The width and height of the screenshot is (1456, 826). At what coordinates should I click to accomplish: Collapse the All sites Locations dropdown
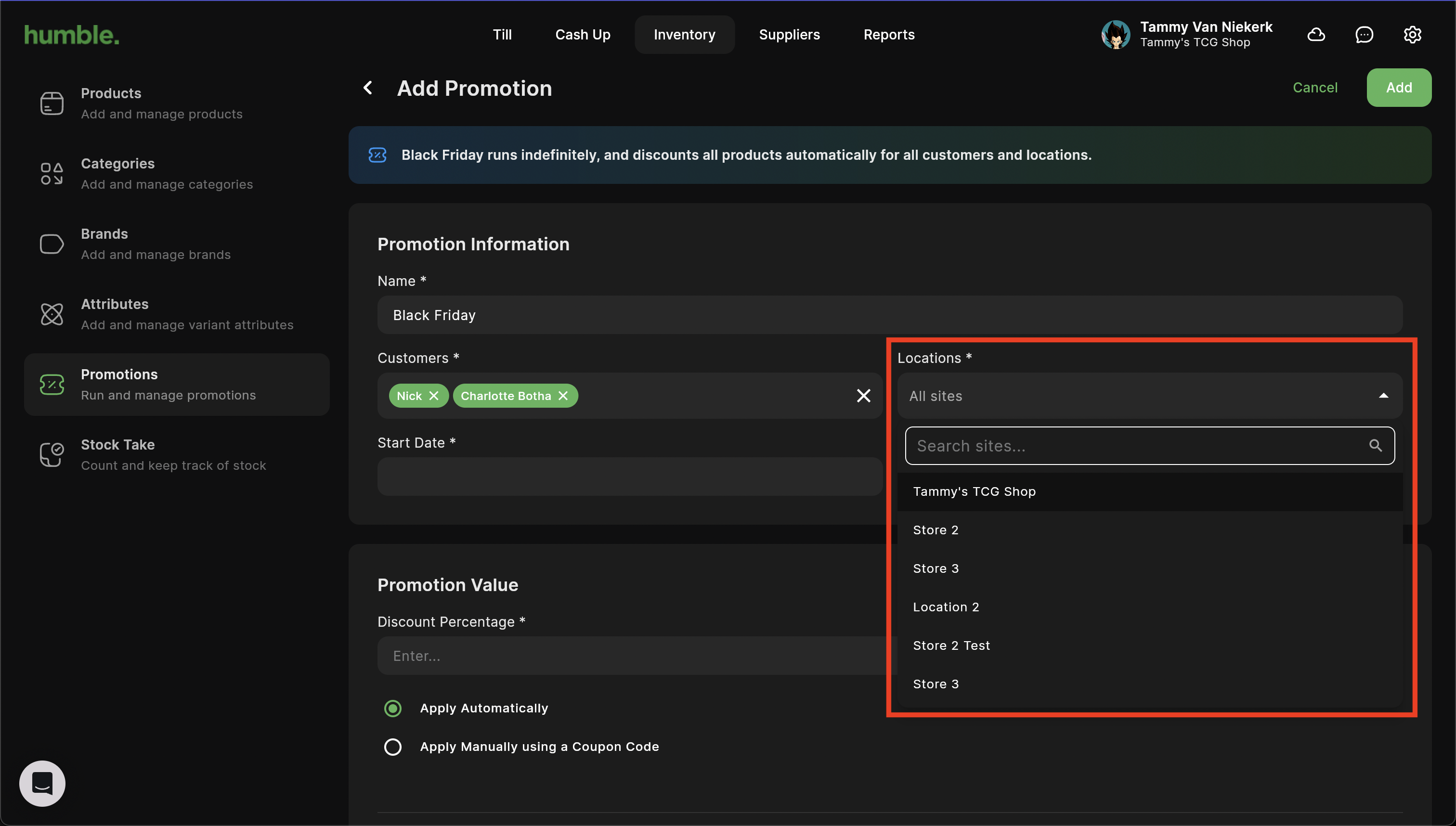pos(1383,396)
